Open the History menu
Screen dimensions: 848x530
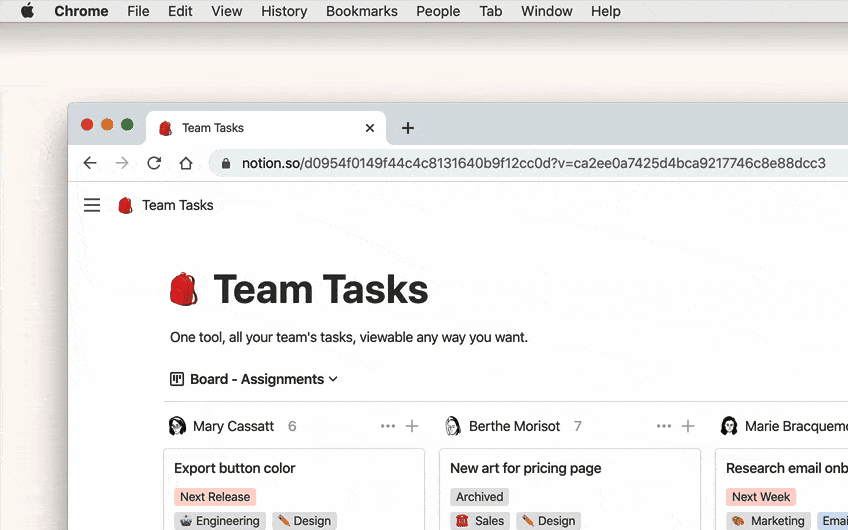click(x=284, y=11)
